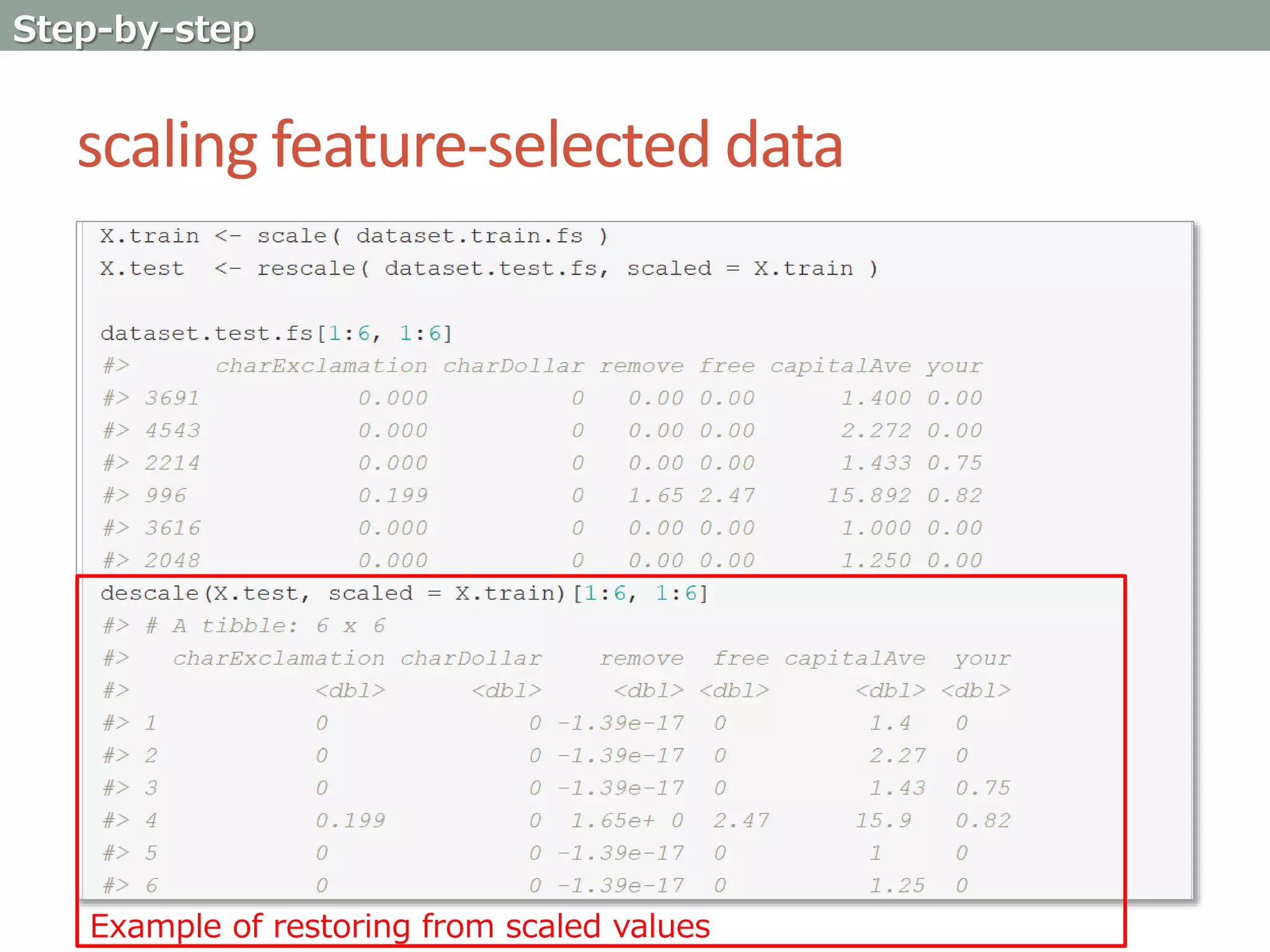This screenshot has height=952, width=1270.
Task: Click the 'X.test <- rescale' code line
Action: tap(489, 268)
